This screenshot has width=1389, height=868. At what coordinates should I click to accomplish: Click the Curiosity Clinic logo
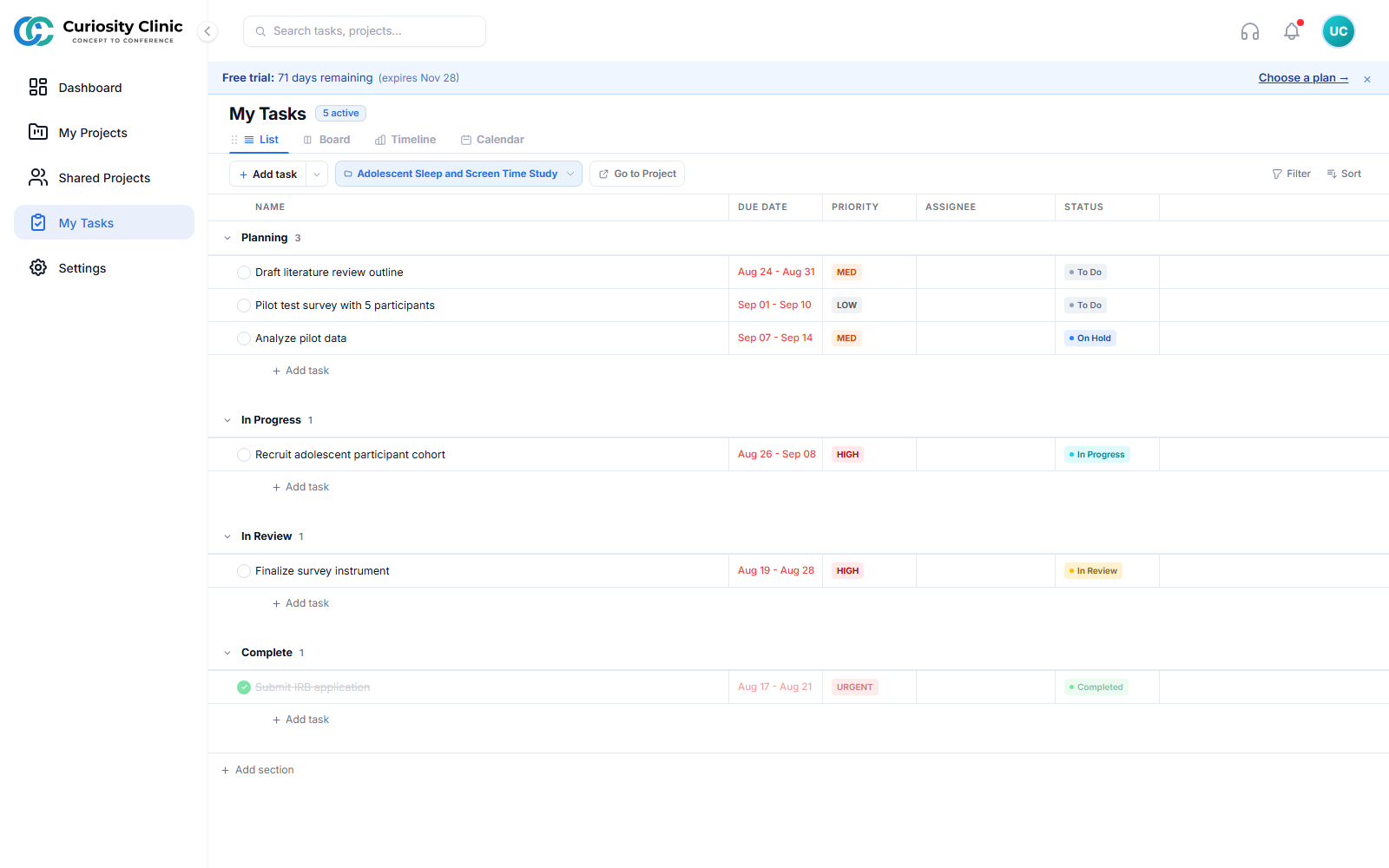(98, 31)
